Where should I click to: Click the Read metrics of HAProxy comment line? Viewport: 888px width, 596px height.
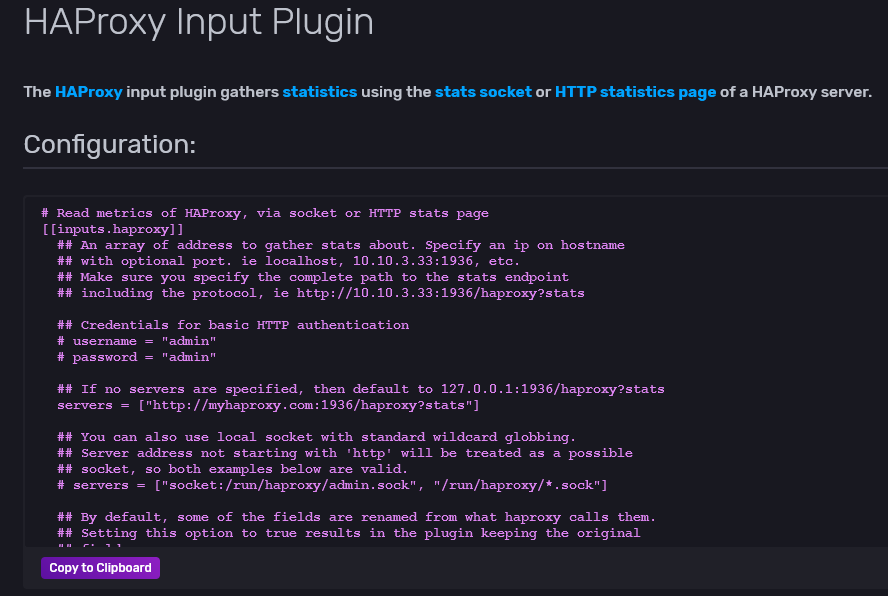point(264,213)
